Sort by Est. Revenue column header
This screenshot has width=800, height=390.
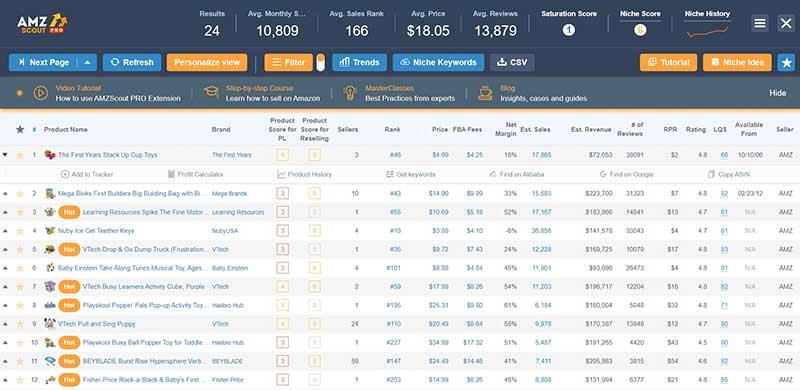pyautogui.click(x=591, y=130)
